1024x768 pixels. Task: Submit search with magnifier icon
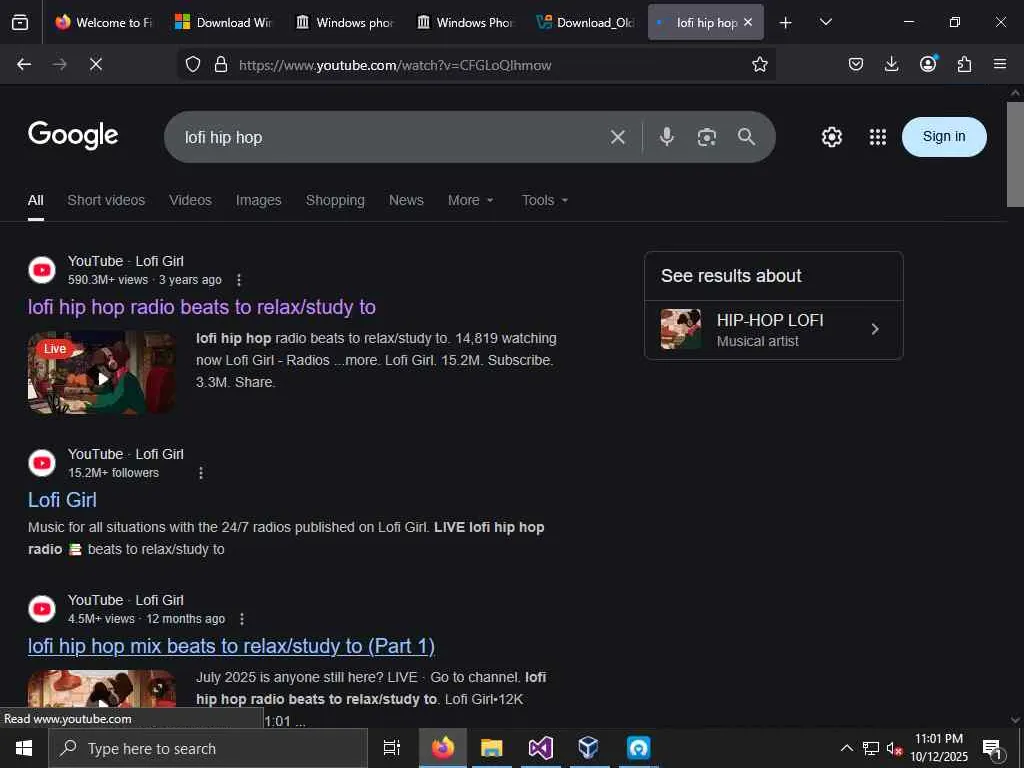point(746,136)
